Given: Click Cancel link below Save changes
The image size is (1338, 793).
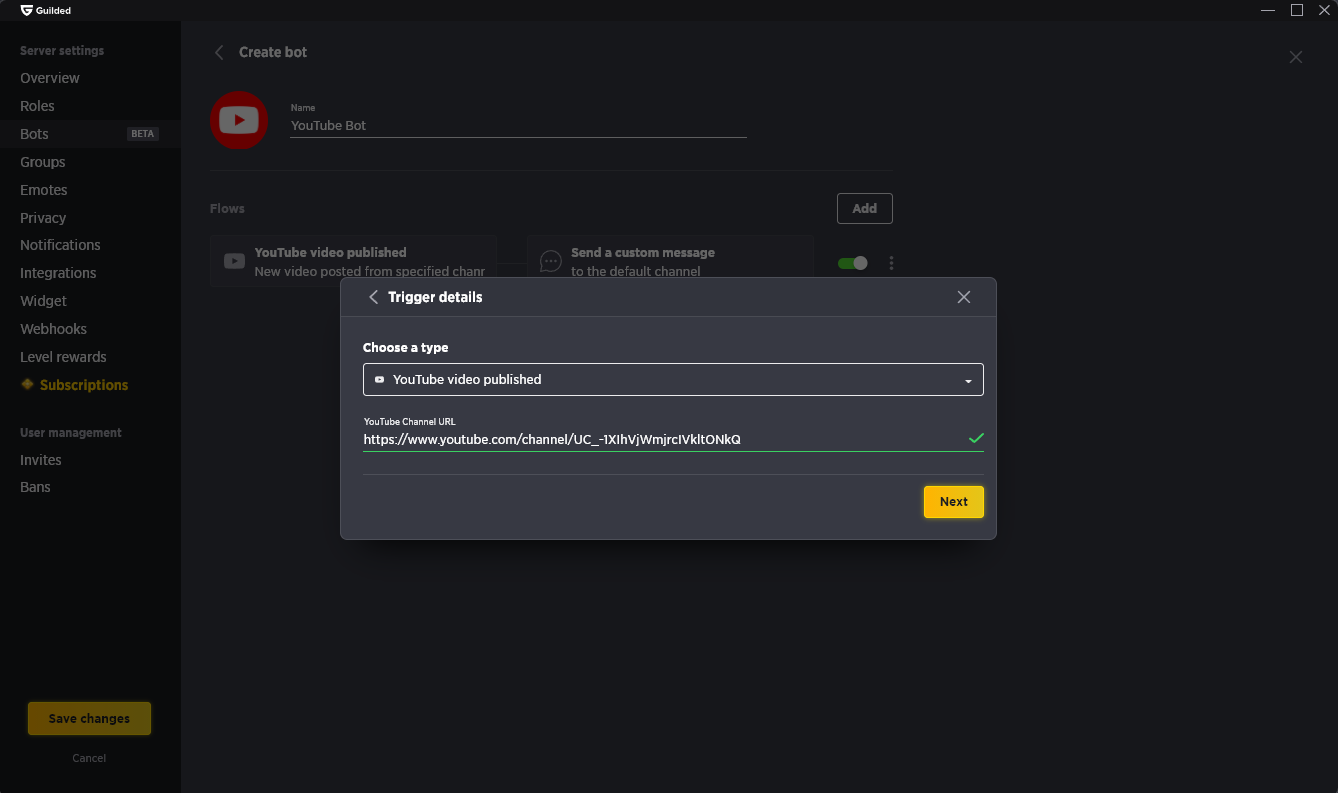Looking at the screenshot, I should tap(89, 758).
